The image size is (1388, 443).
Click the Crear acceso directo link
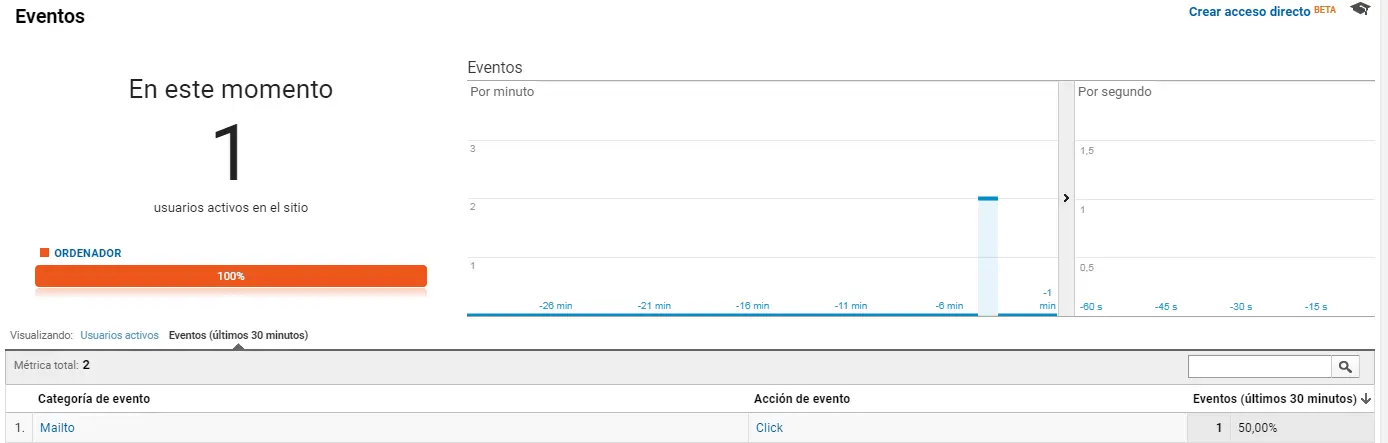coord(1249,12)
